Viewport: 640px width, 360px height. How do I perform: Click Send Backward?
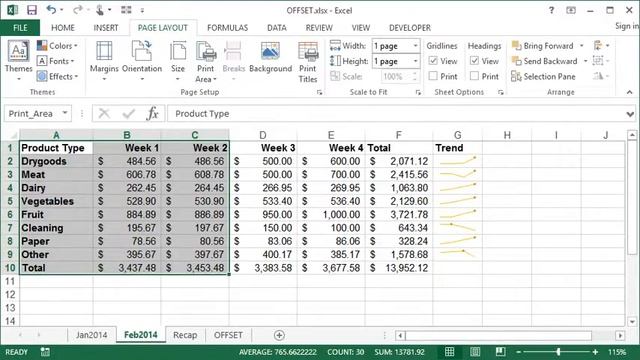point(544,61)
